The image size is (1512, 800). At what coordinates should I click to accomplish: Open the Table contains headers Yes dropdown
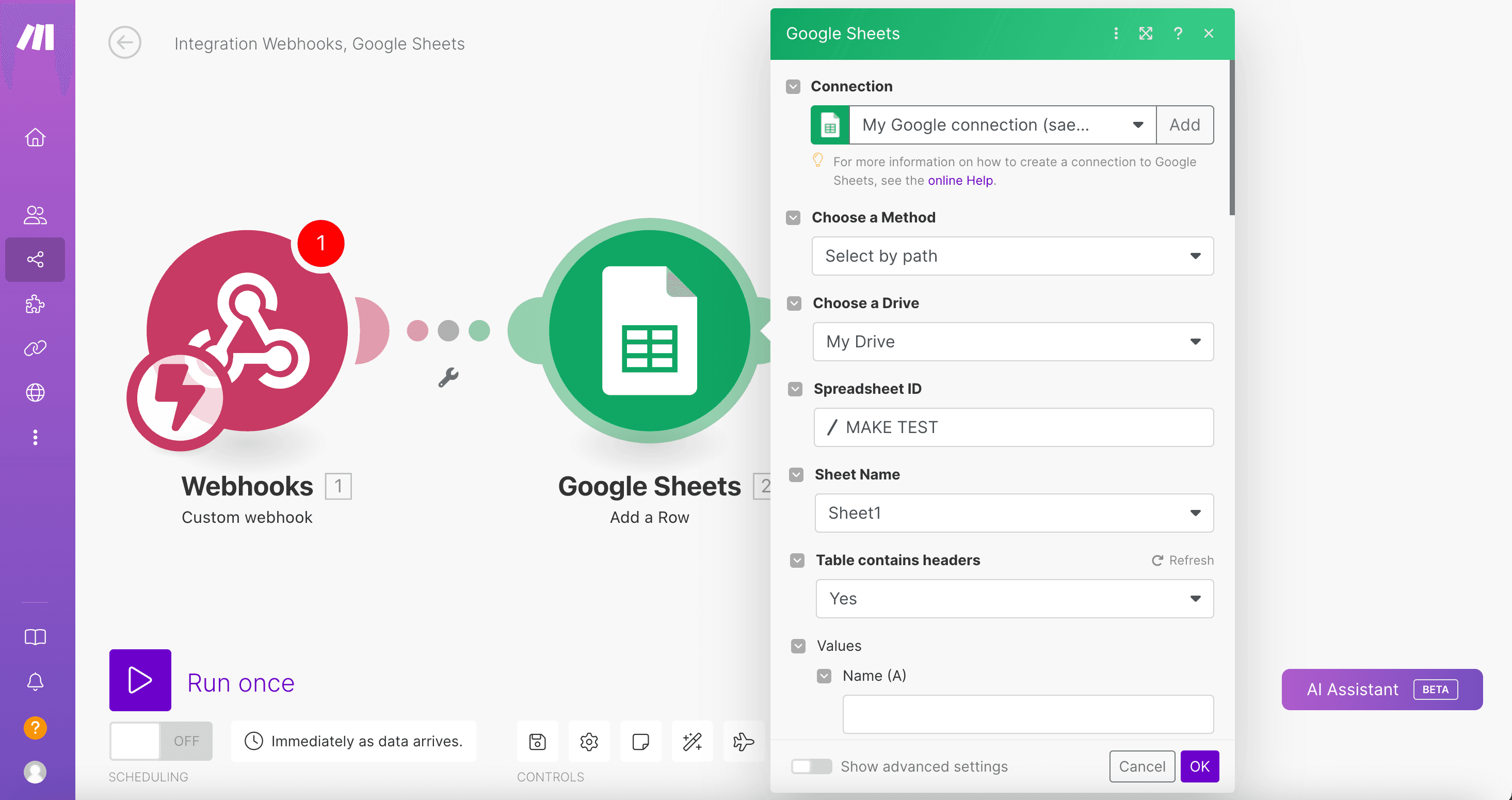point(1015,599)
